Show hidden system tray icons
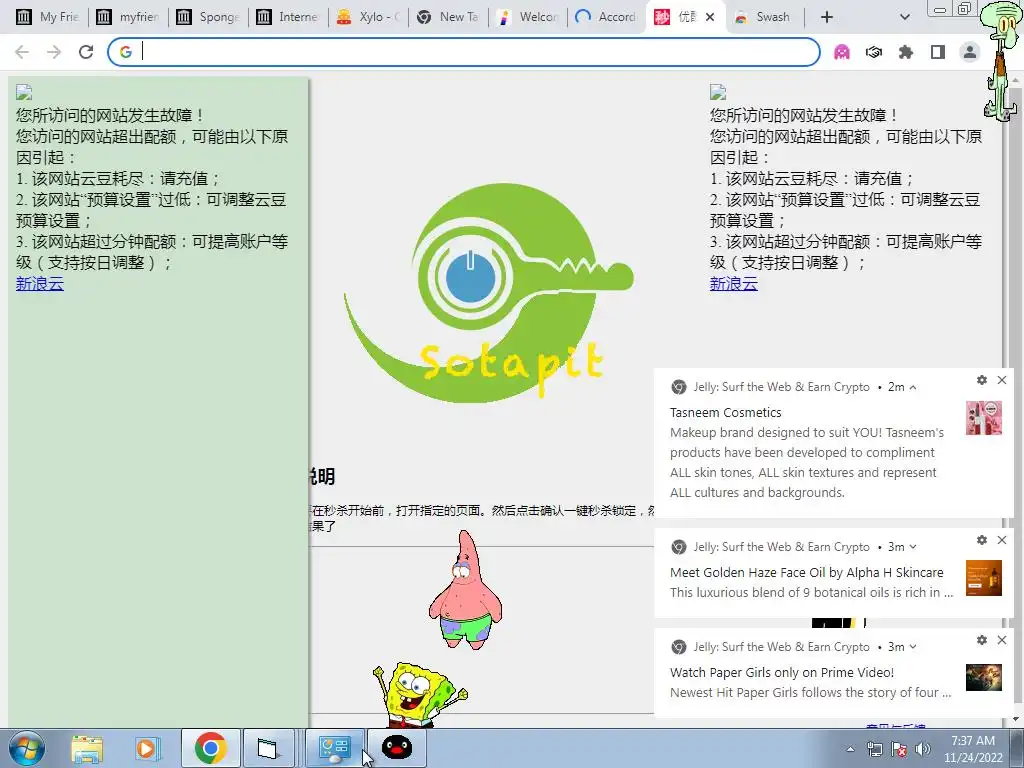This screenshot has width=1024, height=768. pos(850,750)
